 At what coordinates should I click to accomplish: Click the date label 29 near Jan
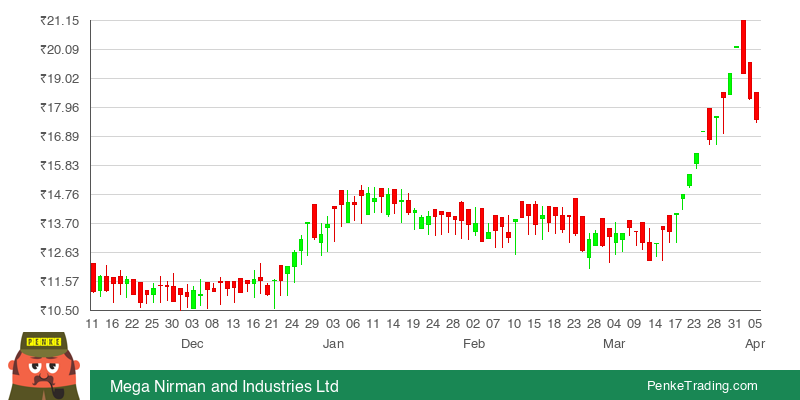[x=312, y=323]
